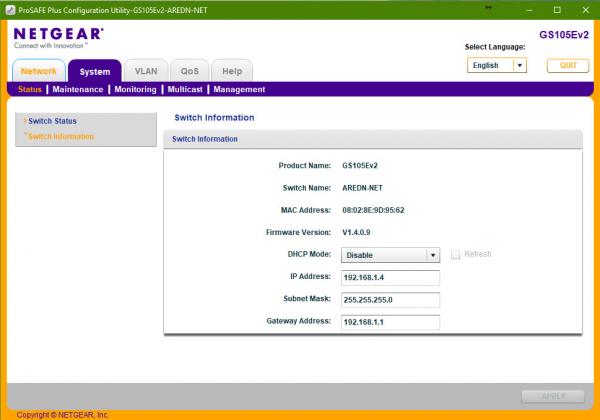Open the QoS tab
Viewport: 600px width, 420px height.
[x=189, y=71]
